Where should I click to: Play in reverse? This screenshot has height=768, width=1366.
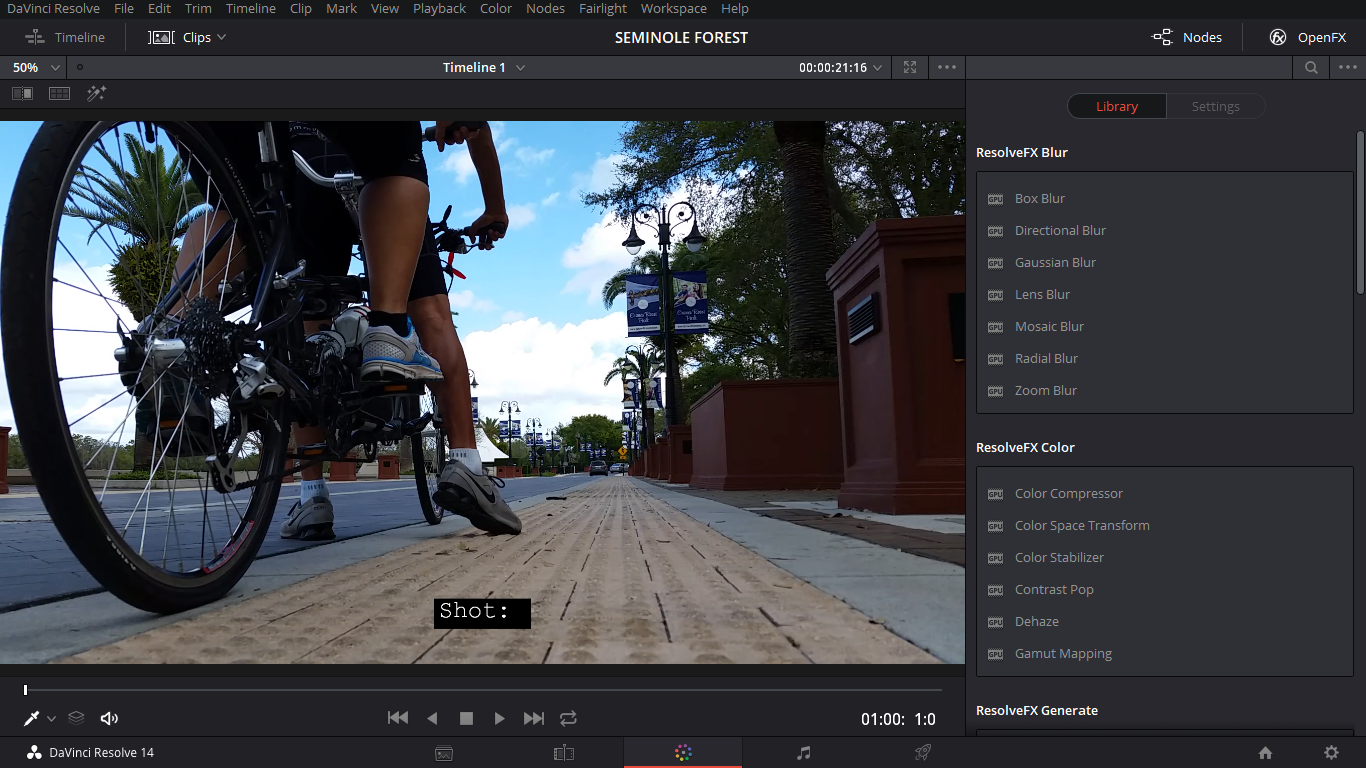[432, 718]
